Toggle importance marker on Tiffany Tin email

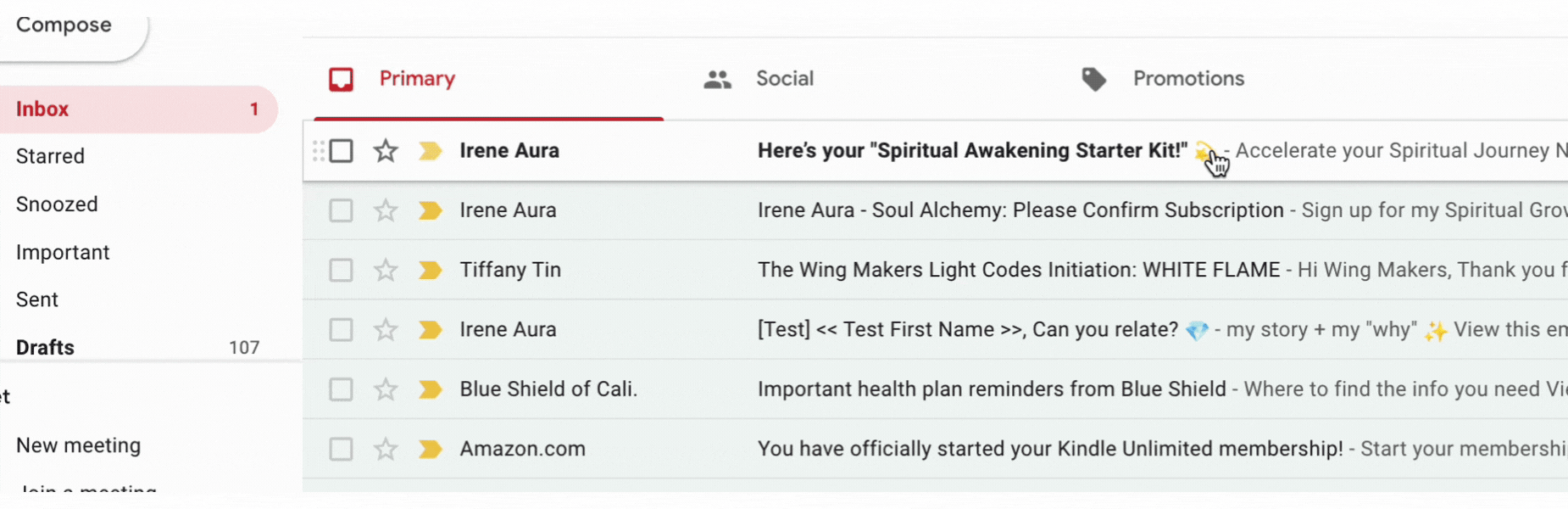pos(431,270)
